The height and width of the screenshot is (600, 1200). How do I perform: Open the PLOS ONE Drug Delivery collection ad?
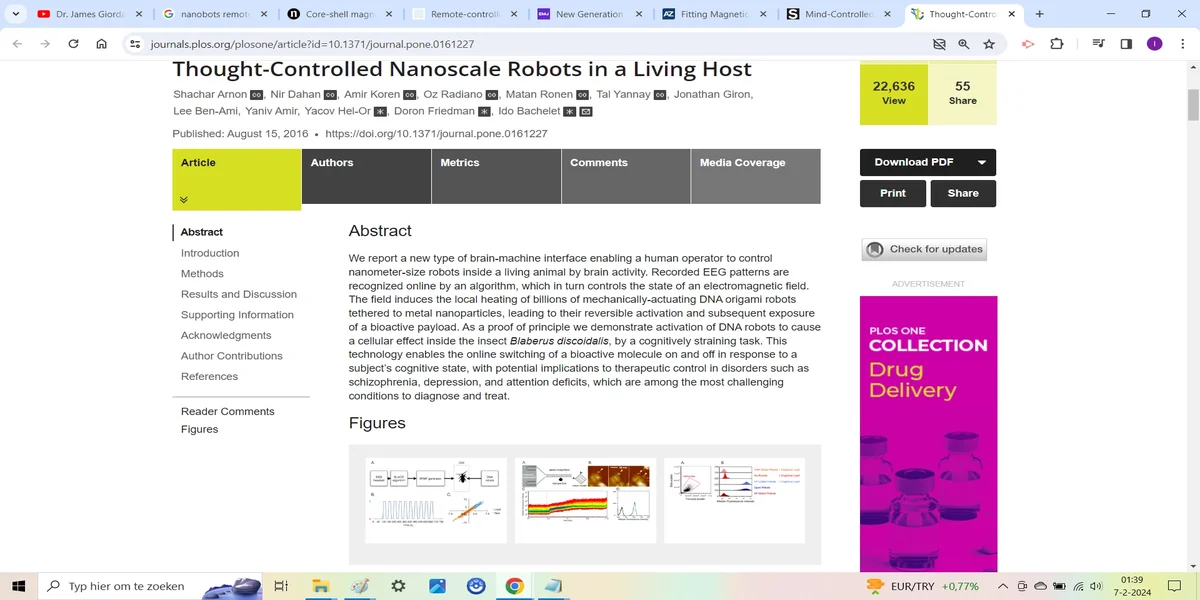(928, 433)
